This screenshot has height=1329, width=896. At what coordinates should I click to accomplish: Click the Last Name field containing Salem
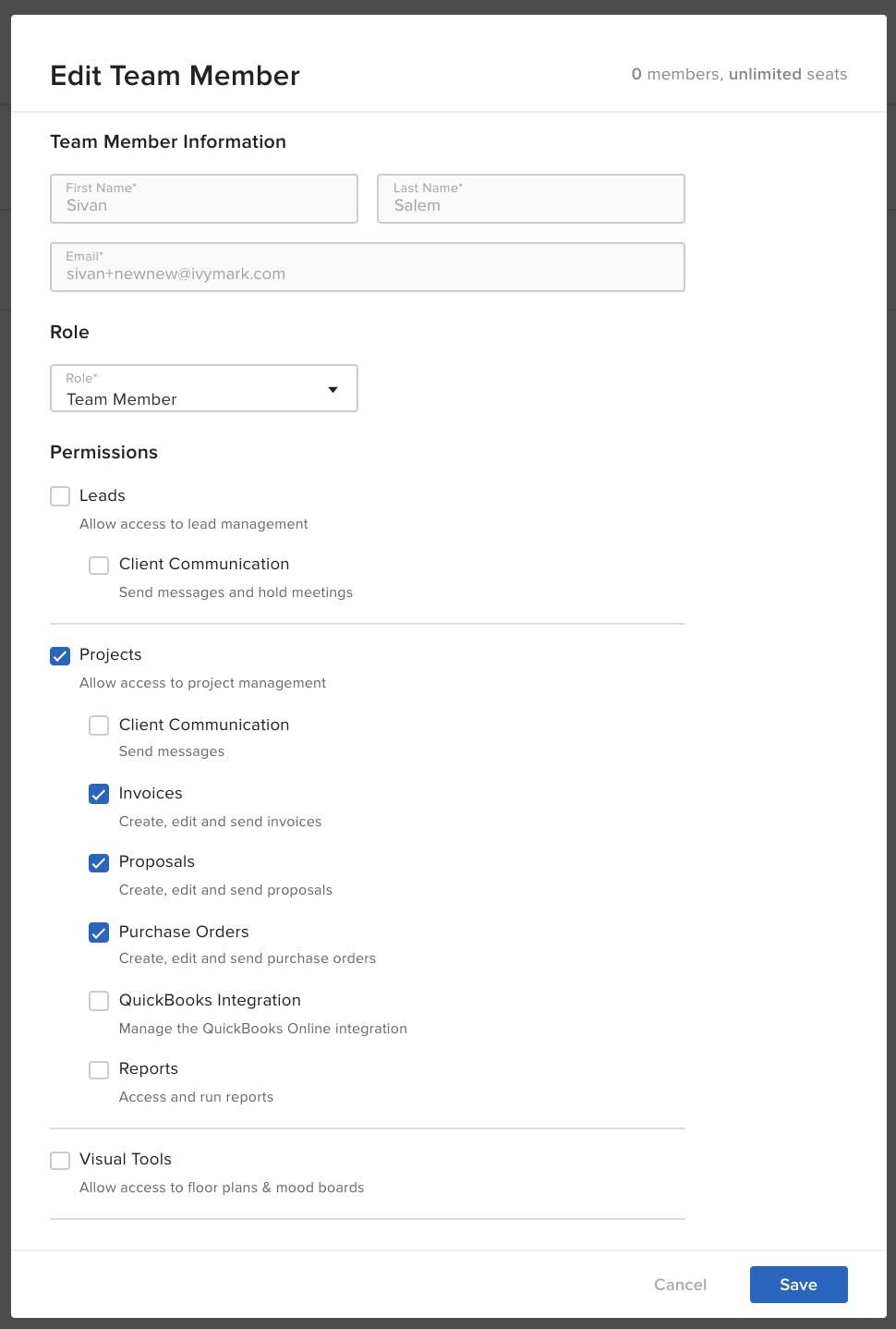tap(531, 199)
